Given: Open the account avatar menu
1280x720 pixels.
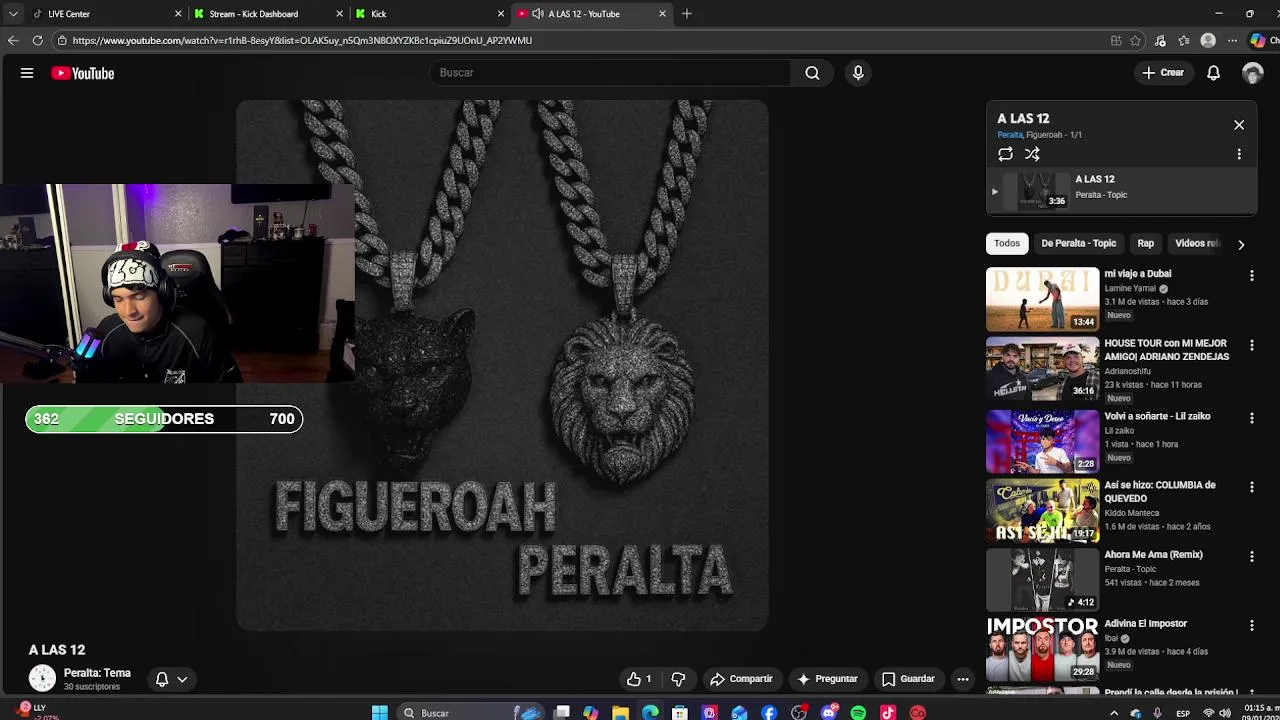Looking at the screenshot, I should click(1252, 73).
